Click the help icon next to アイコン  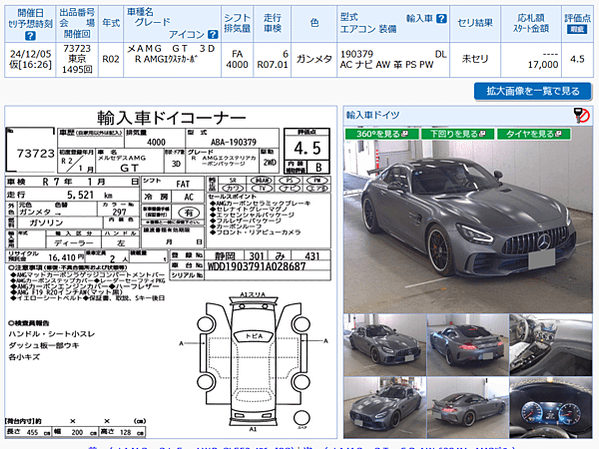(213, 34)
